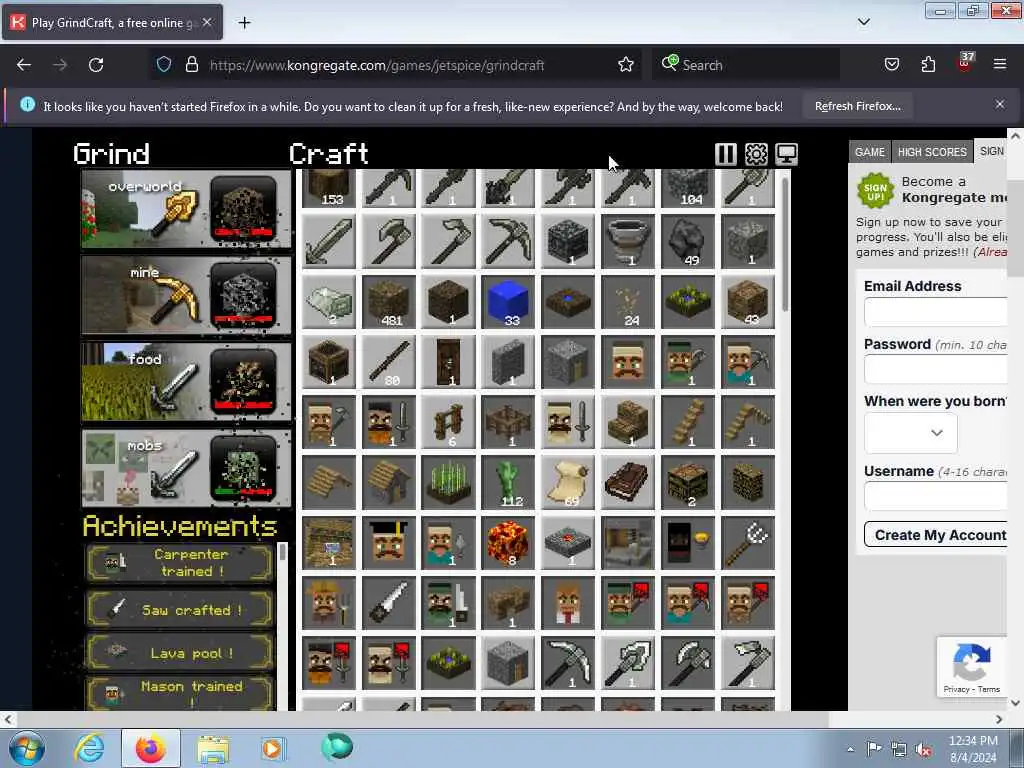The image size is (1024, 768).
Task: Click the cobblestone item showing 104
Action: point(688,189)
